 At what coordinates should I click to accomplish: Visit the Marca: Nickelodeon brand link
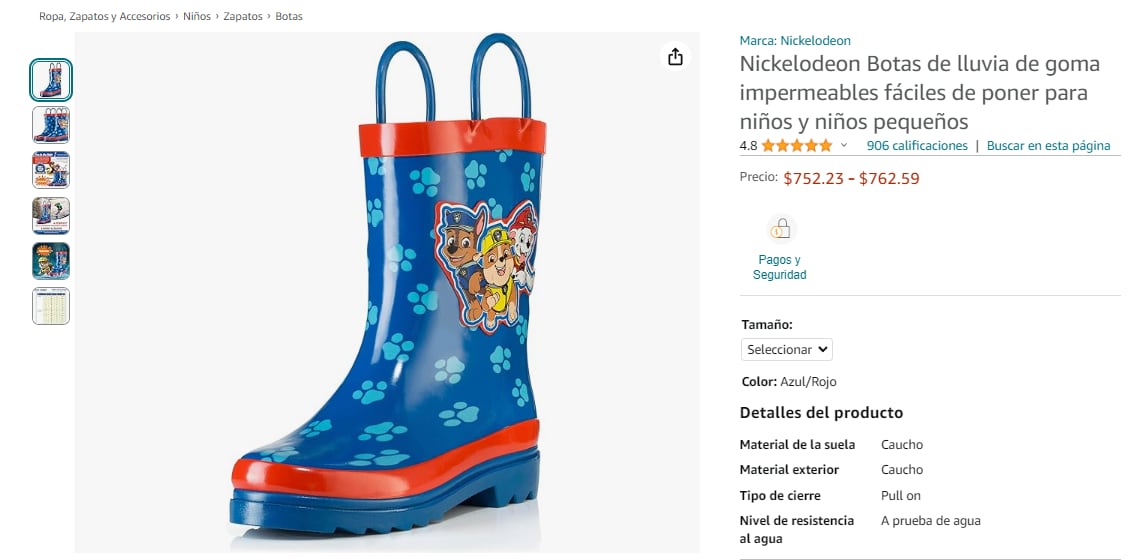coord(795,41)
